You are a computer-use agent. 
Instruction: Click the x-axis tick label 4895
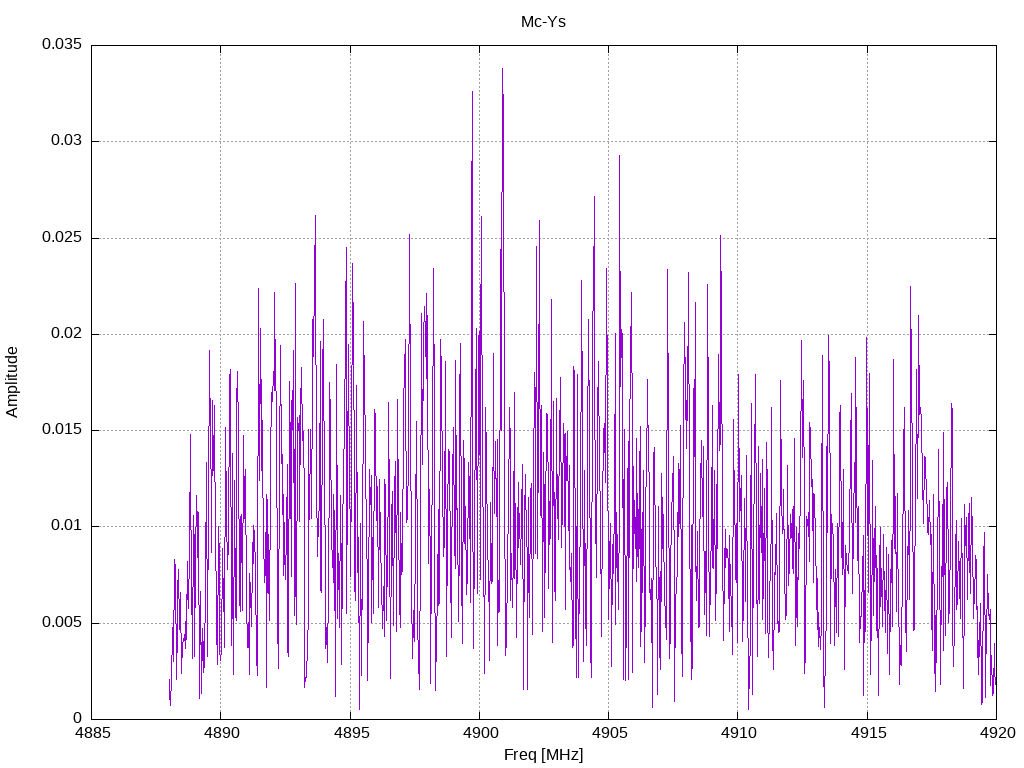click(351, 733)
